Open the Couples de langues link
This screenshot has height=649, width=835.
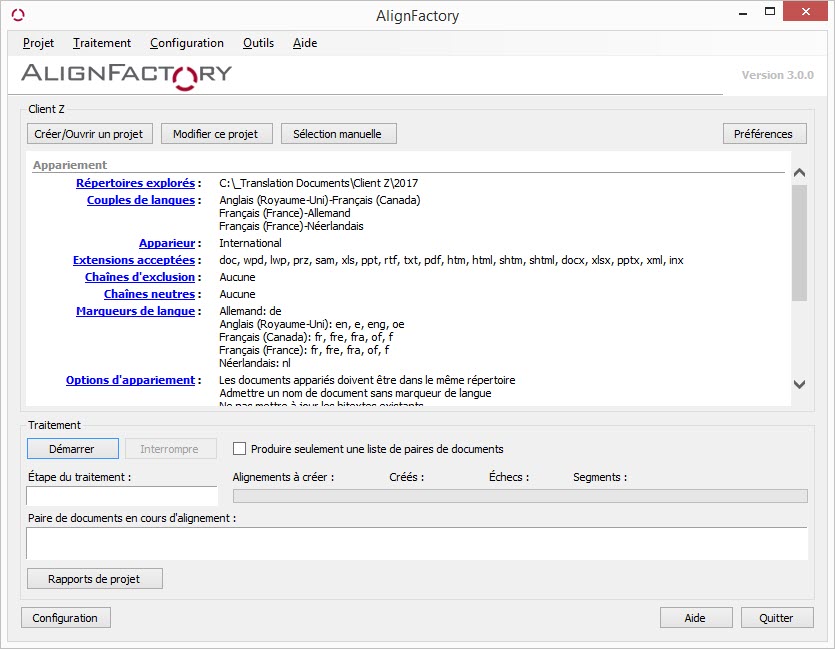pyautogui.click(x=140, y=200)
